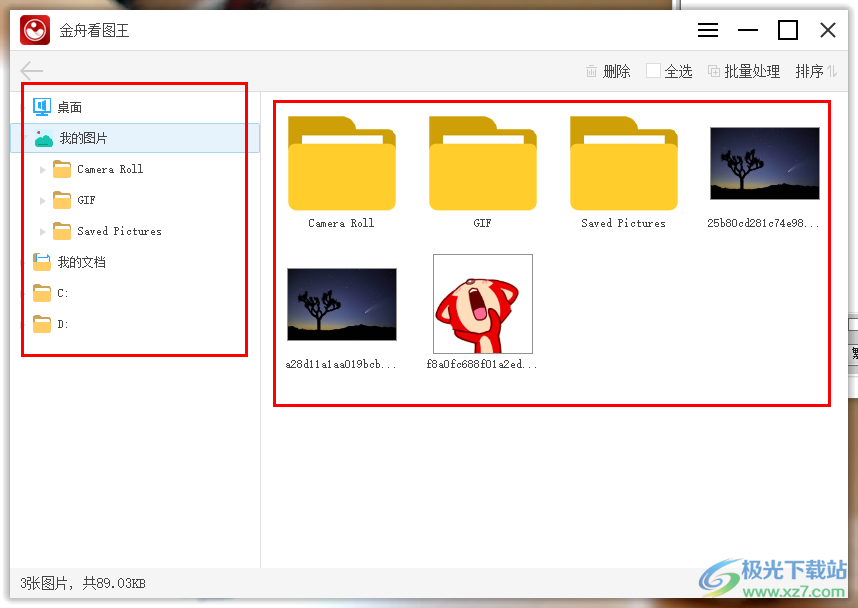Click the 批量处理 batch process icon

click(714, 71)
